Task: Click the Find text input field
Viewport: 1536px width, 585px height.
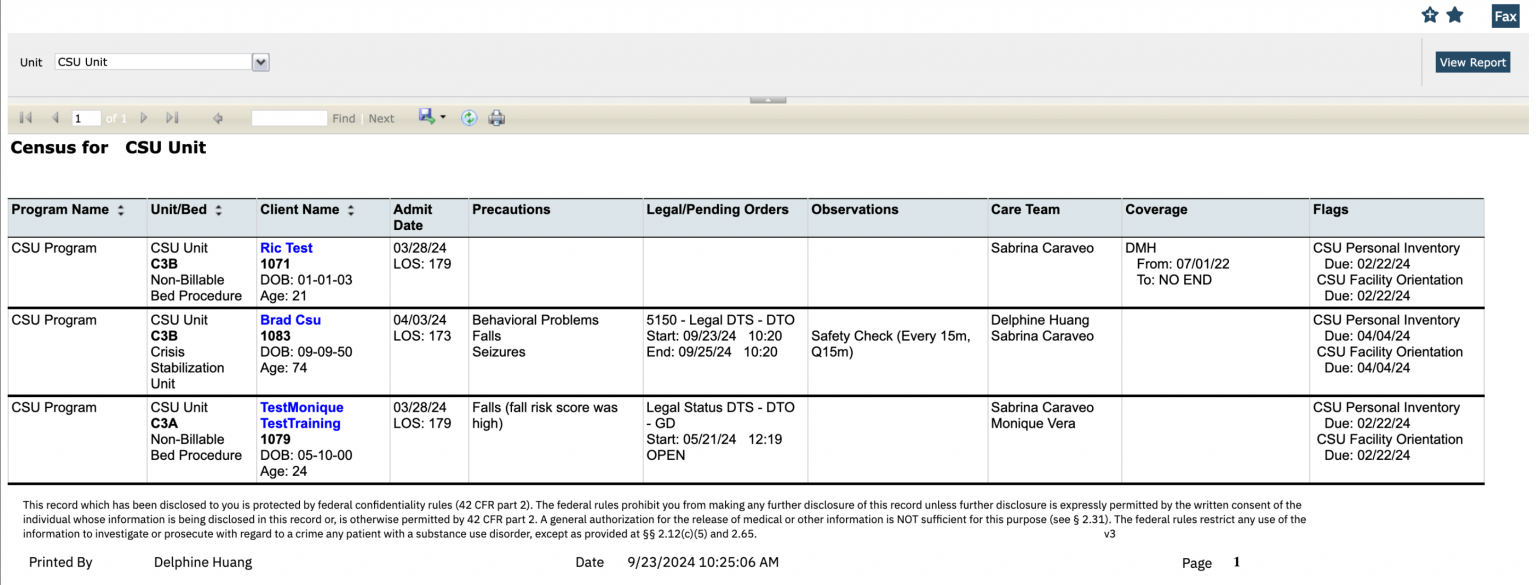Action: [x=289, y=118]
